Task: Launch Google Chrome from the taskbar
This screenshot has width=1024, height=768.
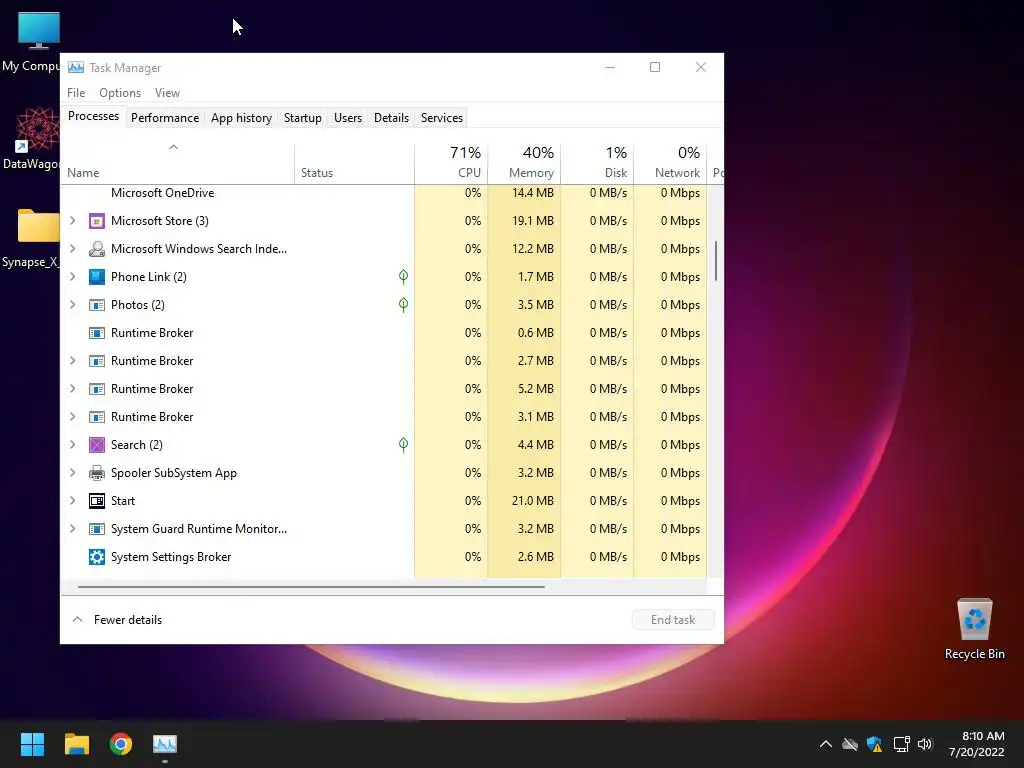Action: pos(121,744)
